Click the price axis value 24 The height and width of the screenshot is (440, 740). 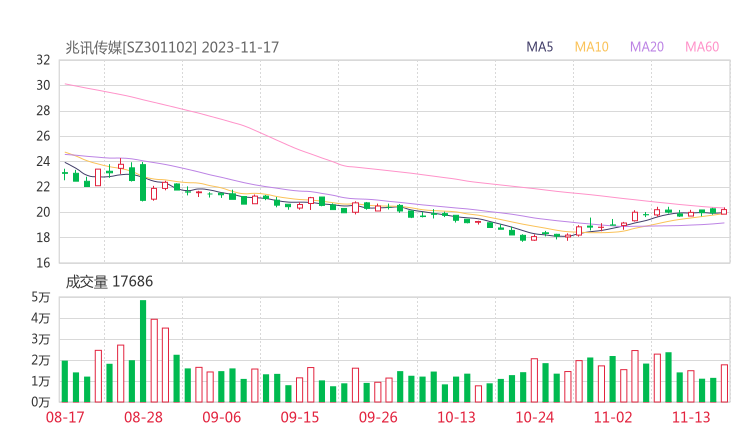click(43, 161)
